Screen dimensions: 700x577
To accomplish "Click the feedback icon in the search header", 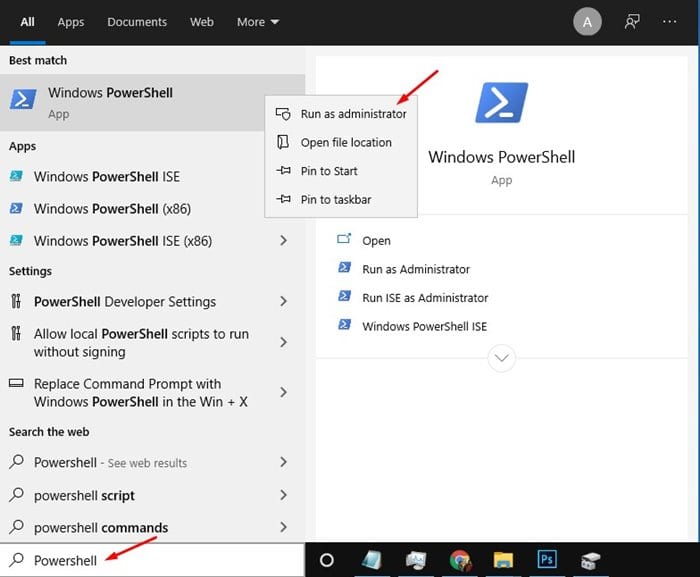I will (x=632, y=21).
